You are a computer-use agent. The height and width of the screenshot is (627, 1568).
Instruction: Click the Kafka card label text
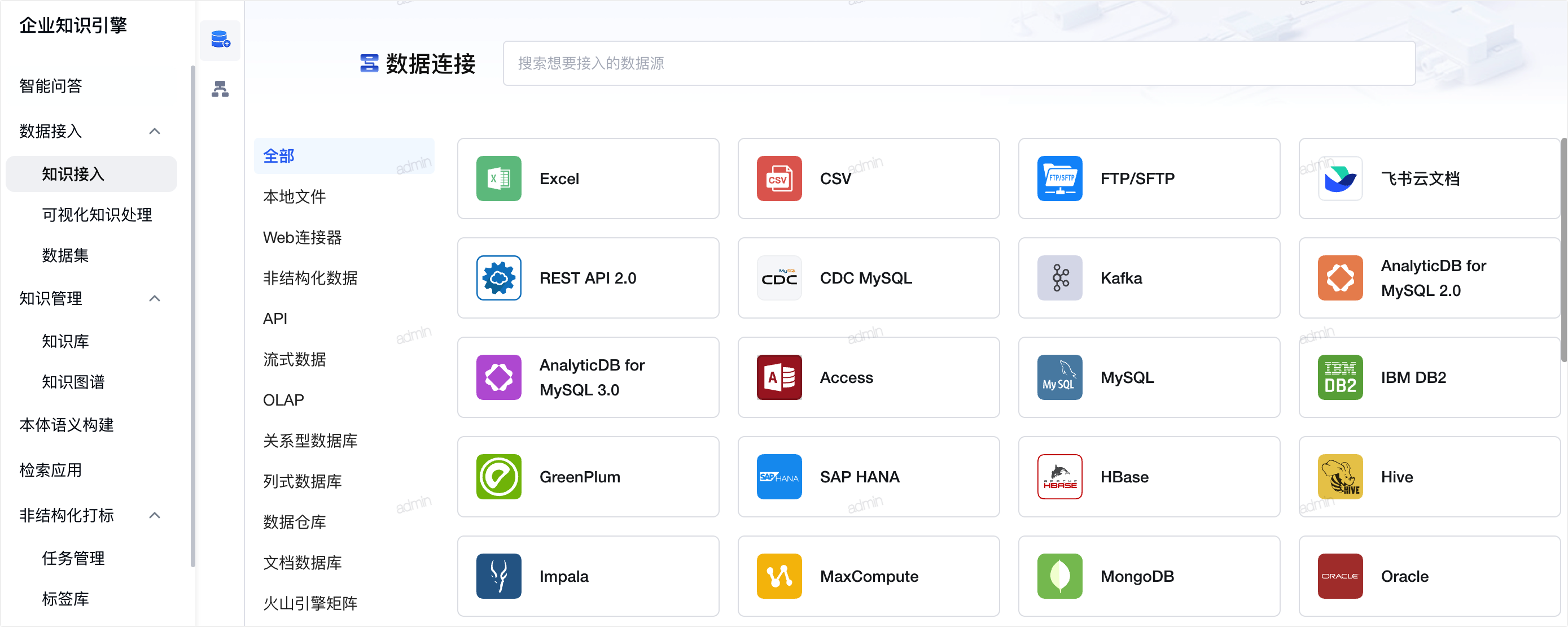[1121, 278]
